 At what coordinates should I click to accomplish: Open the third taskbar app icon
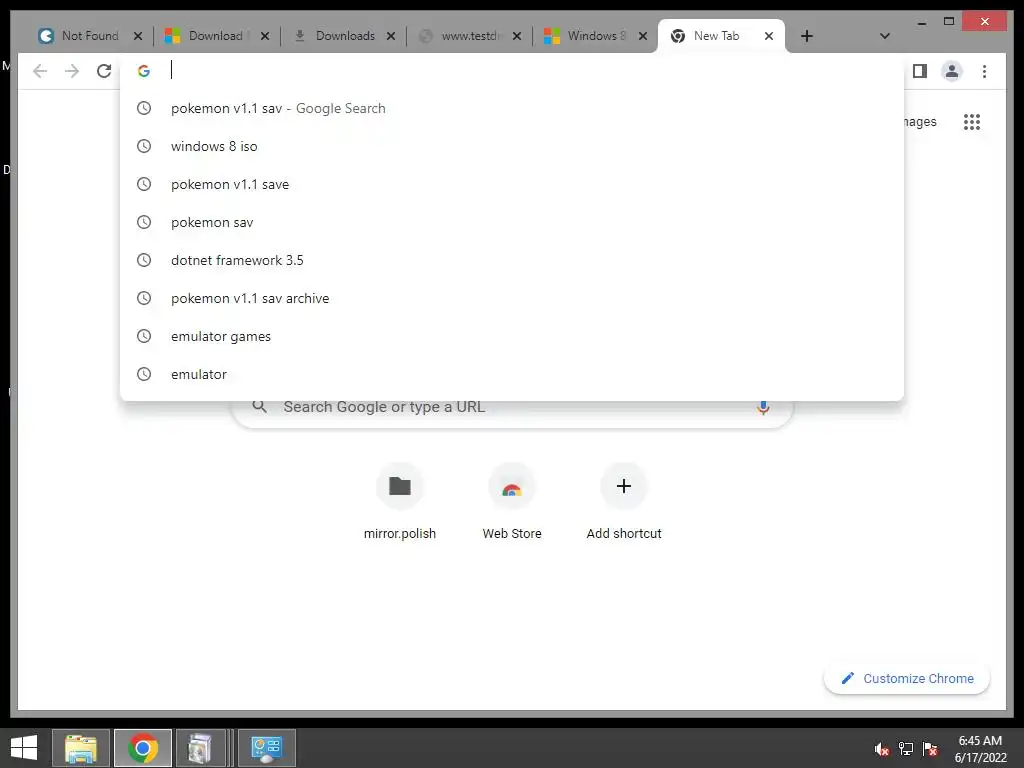point(200,748)
